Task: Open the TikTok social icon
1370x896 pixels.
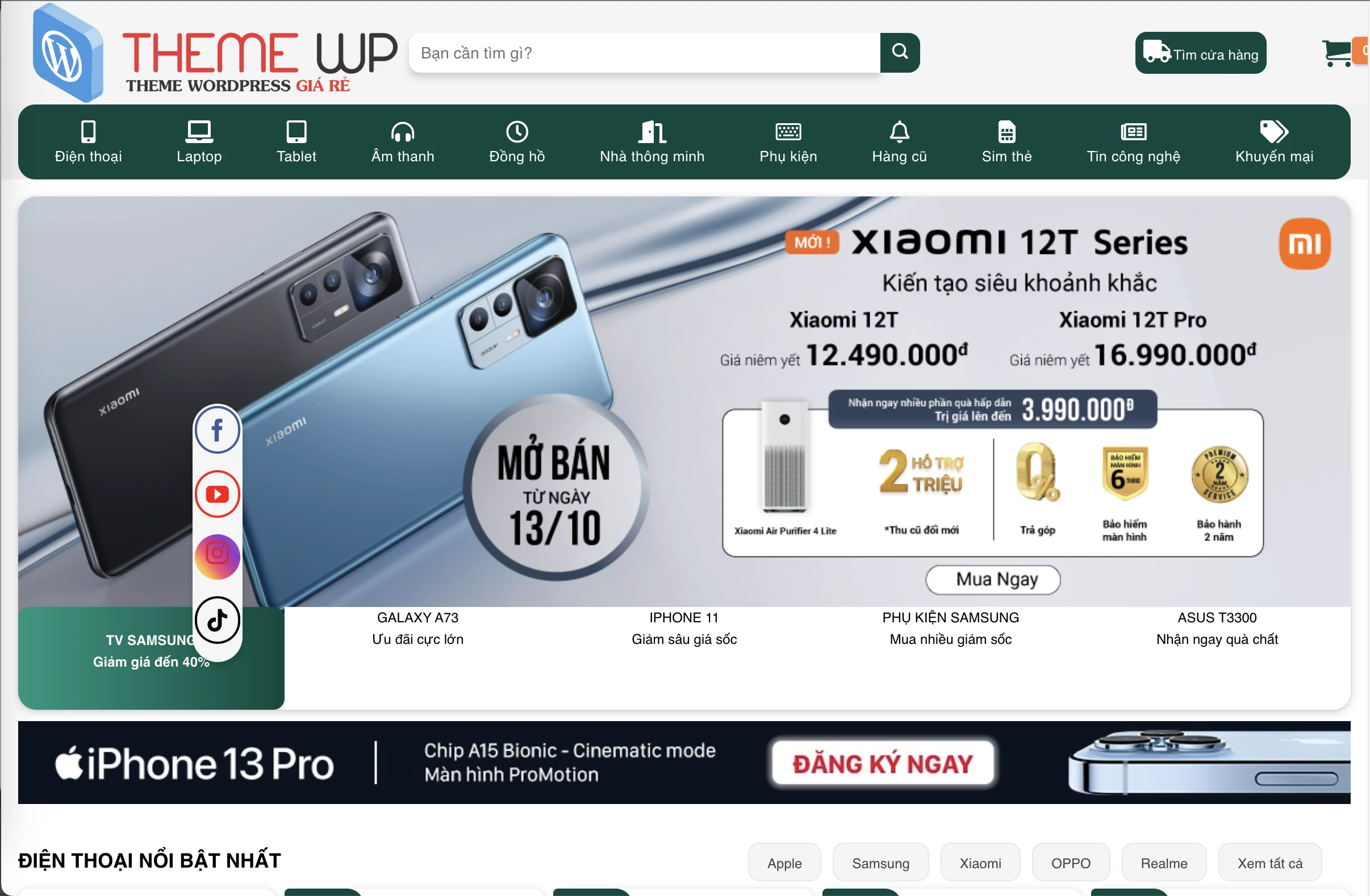Action: [217, 621]
